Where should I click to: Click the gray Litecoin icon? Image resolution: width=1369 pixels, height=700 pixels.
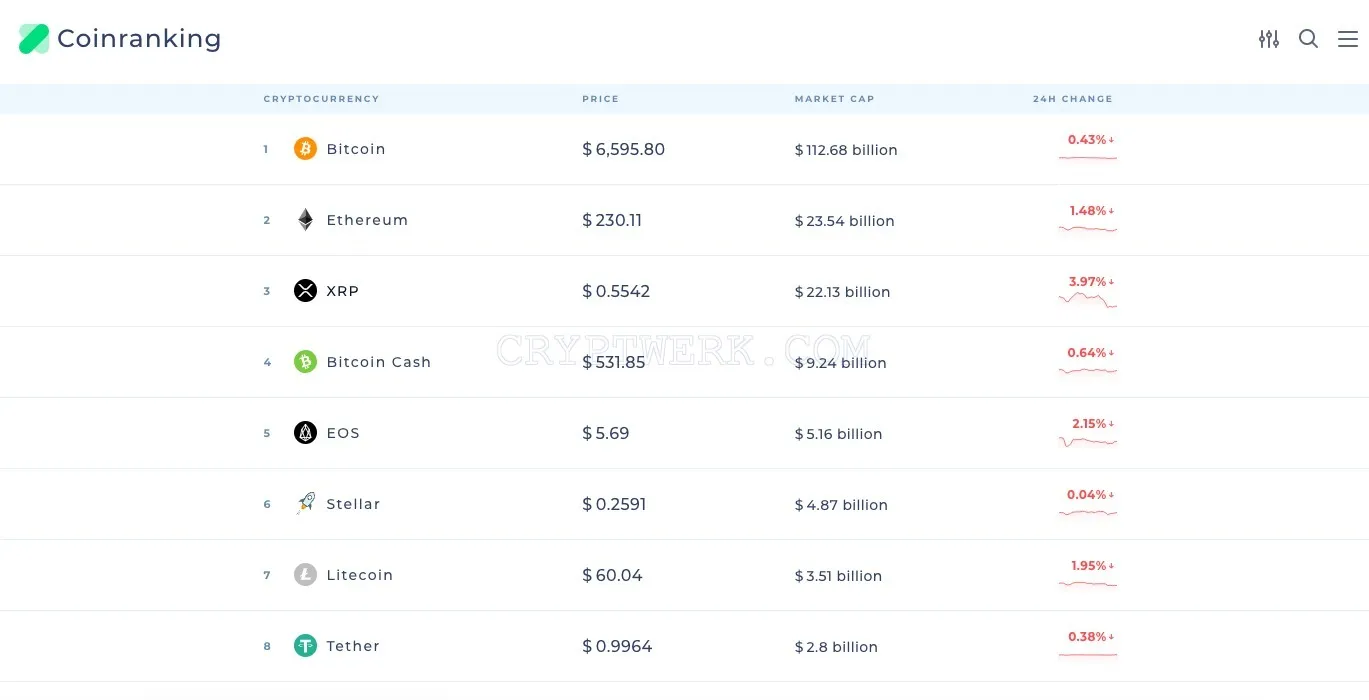point(305,575)
